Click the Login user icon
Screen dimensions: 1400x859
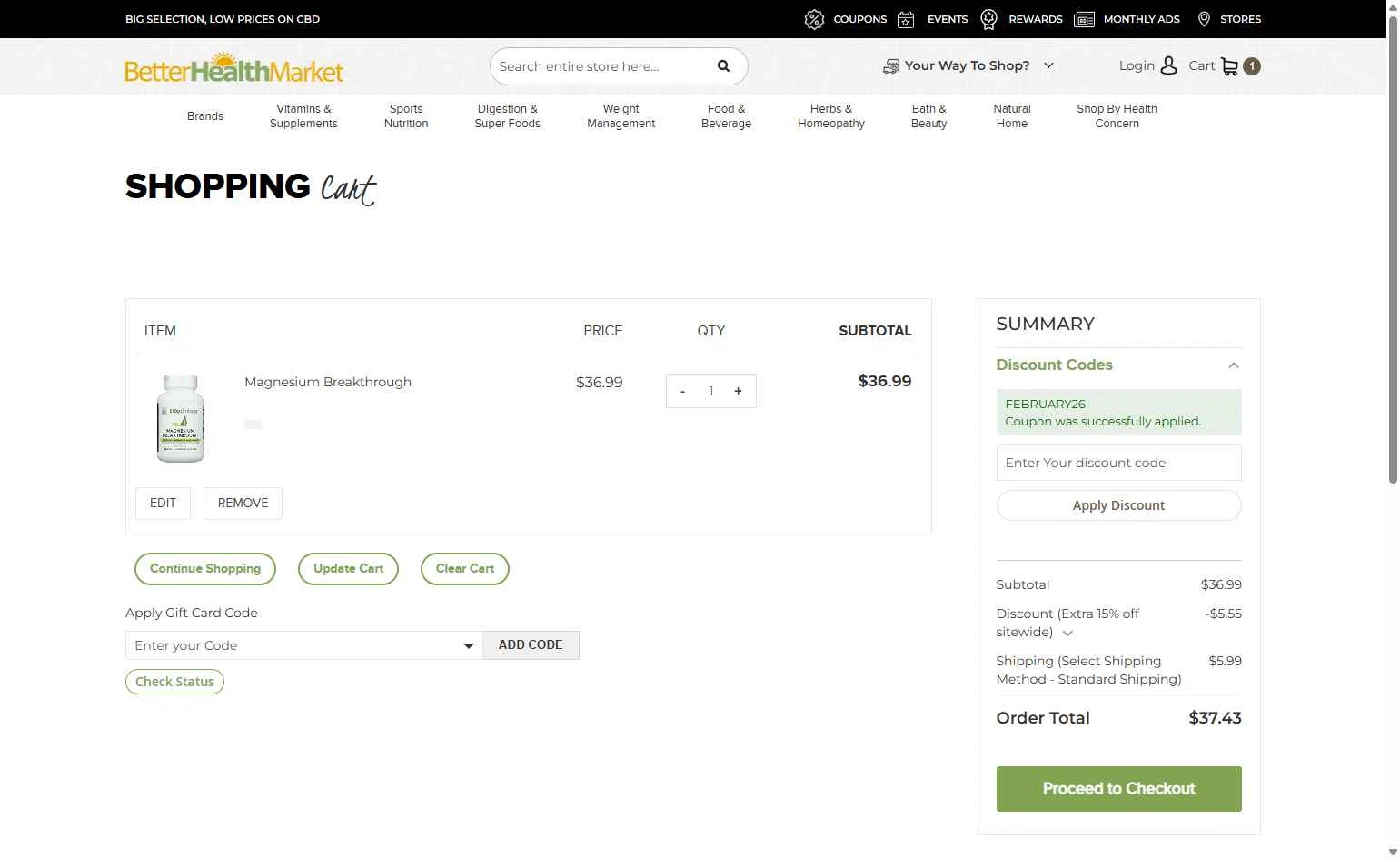1169,65
